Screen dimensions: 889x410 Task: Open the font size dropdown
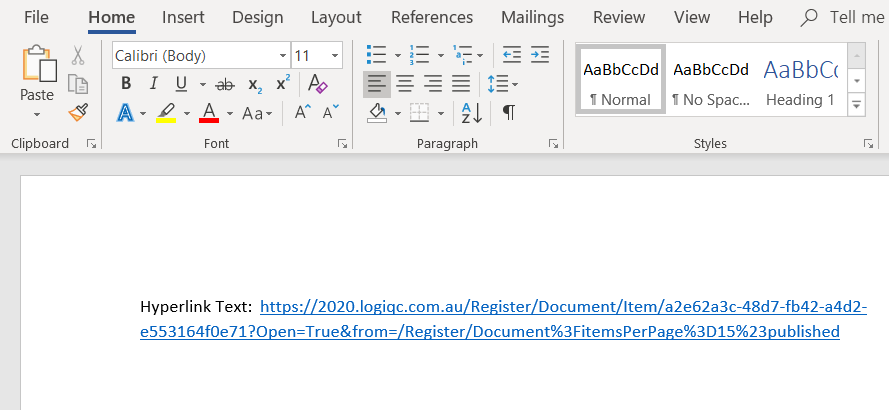(334, 56)
